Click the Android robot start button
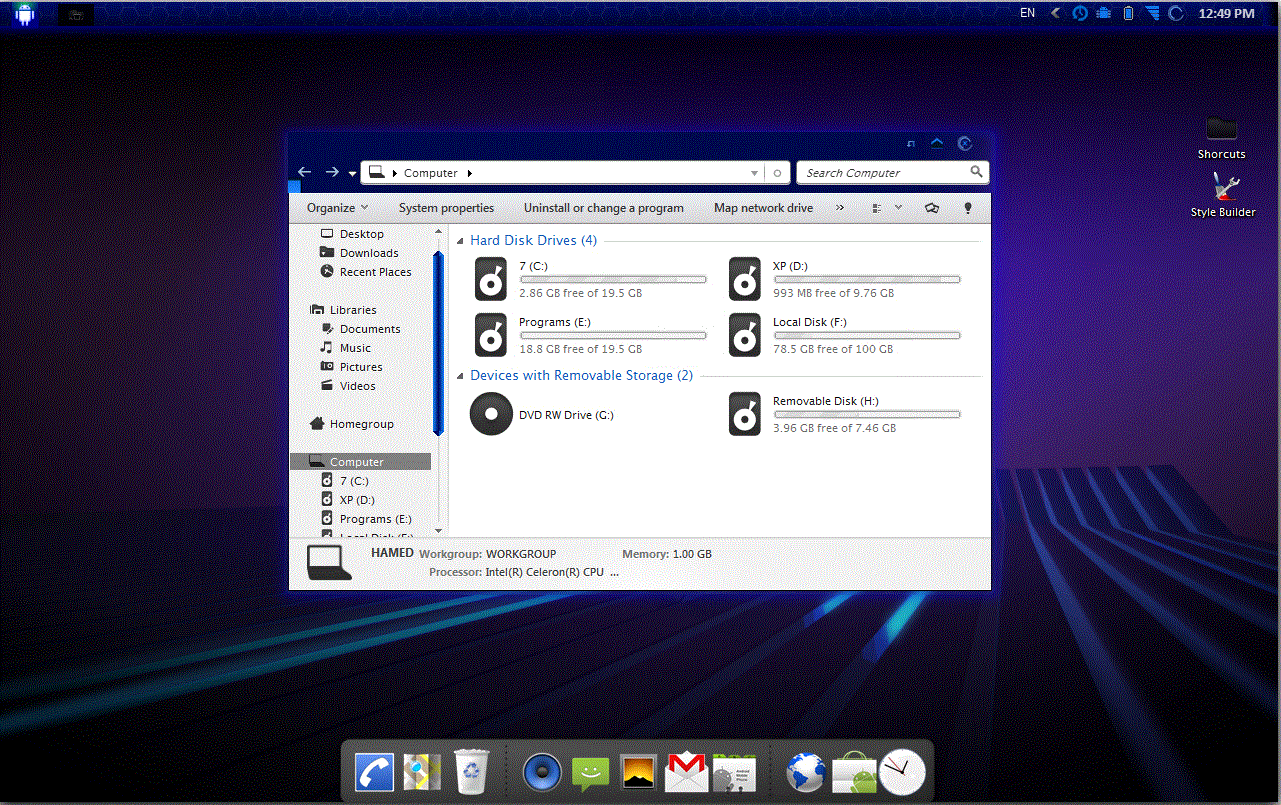Viewport: 1281px width, 805px height. 25,14
